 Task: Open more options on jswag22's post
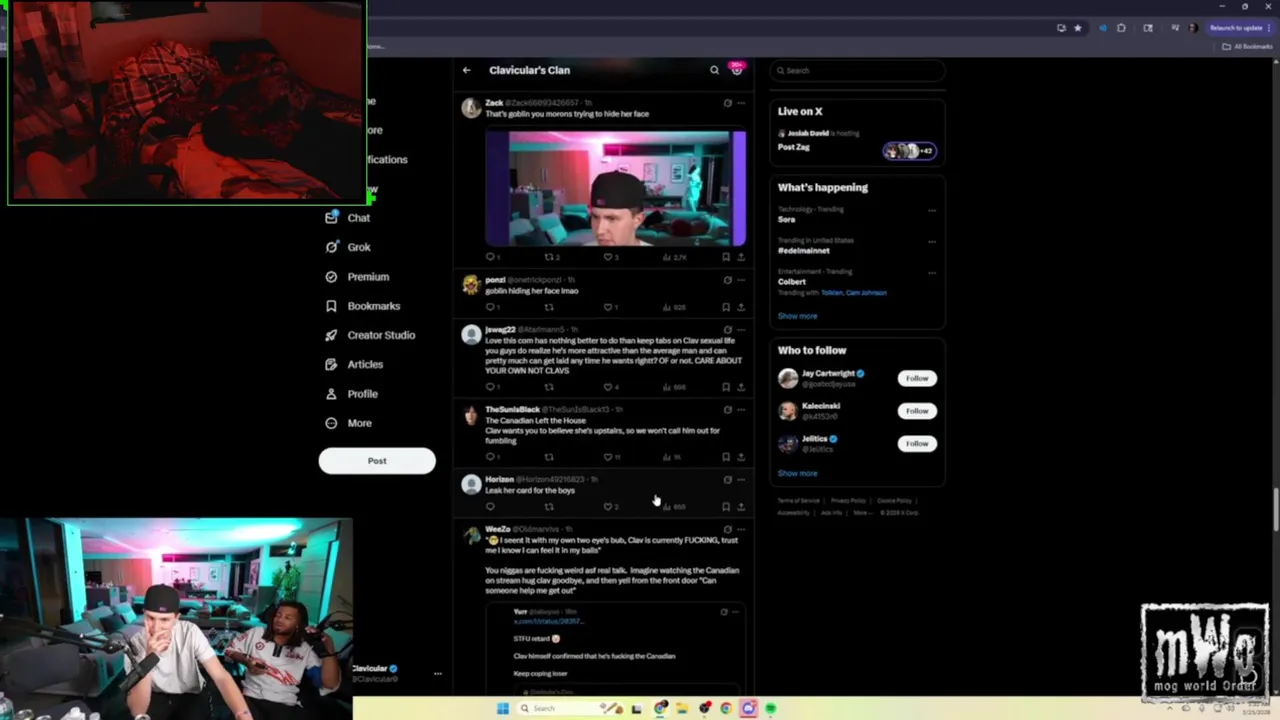tap(741, 330)
